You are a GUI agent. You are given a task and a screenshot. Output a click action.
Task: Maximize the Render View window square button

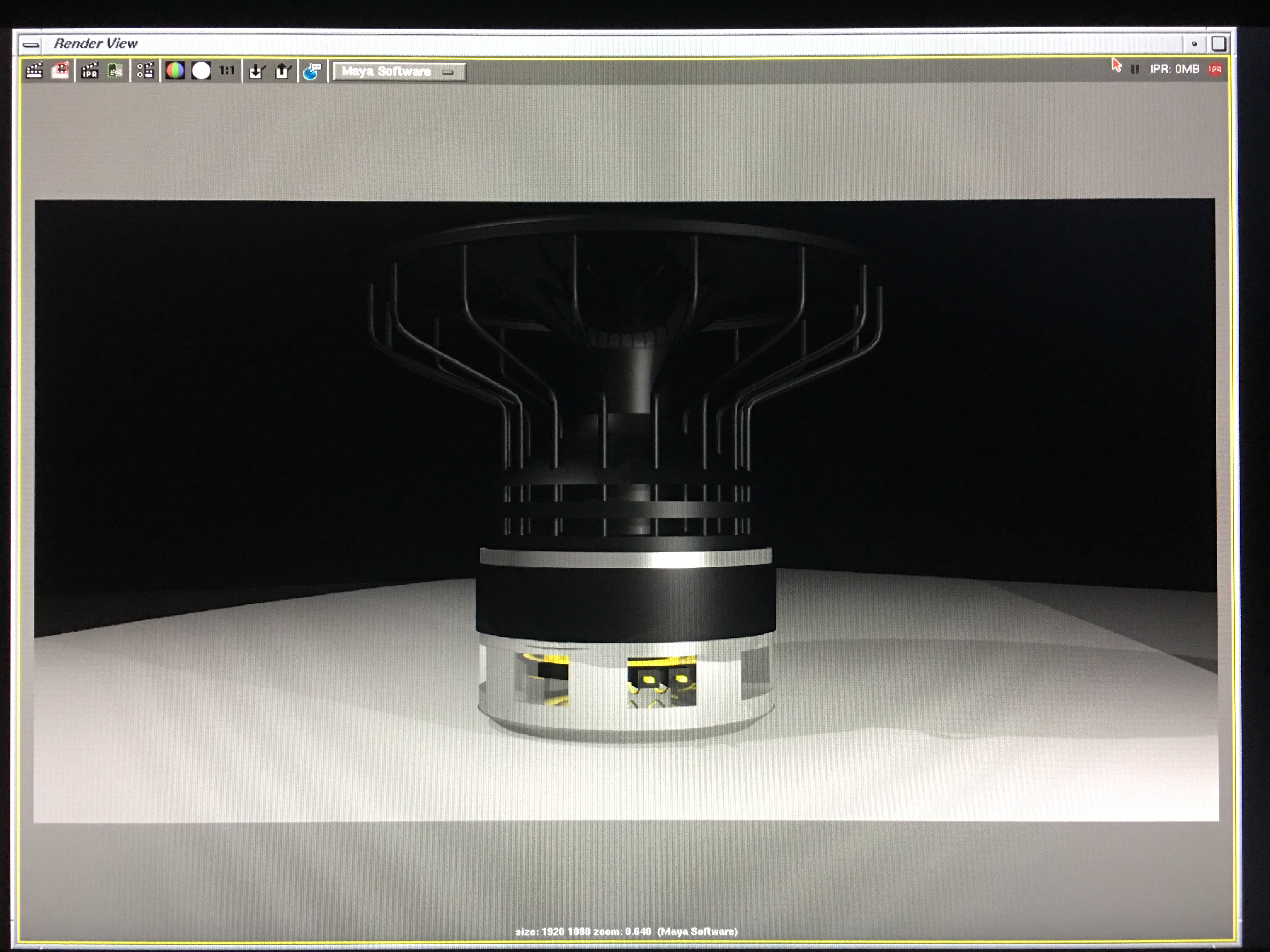click(x=1218, y=44)
